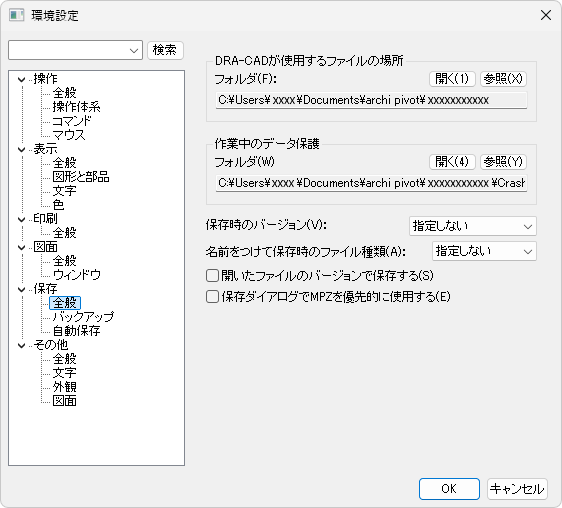The image size is (562, 508).
Task: Click the フォルダ(F) path field
Action: (371, 100)
